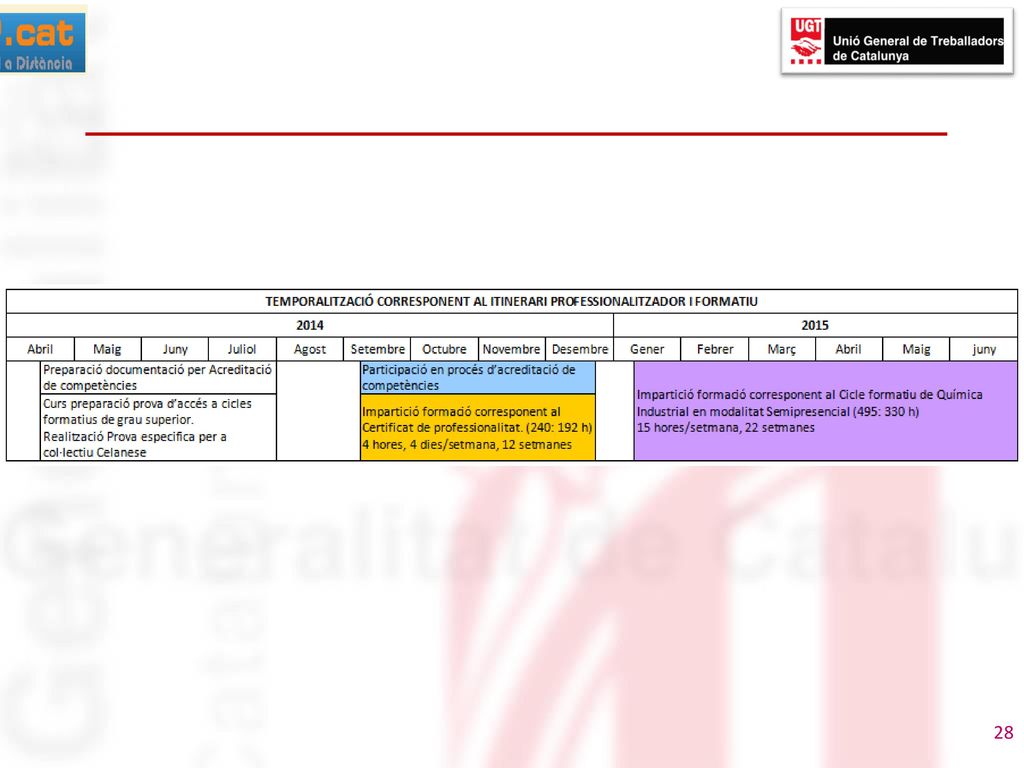Click the UGT Catalunya logo
The height and width of the screenshot is (768, 1024).
(897, 40)
